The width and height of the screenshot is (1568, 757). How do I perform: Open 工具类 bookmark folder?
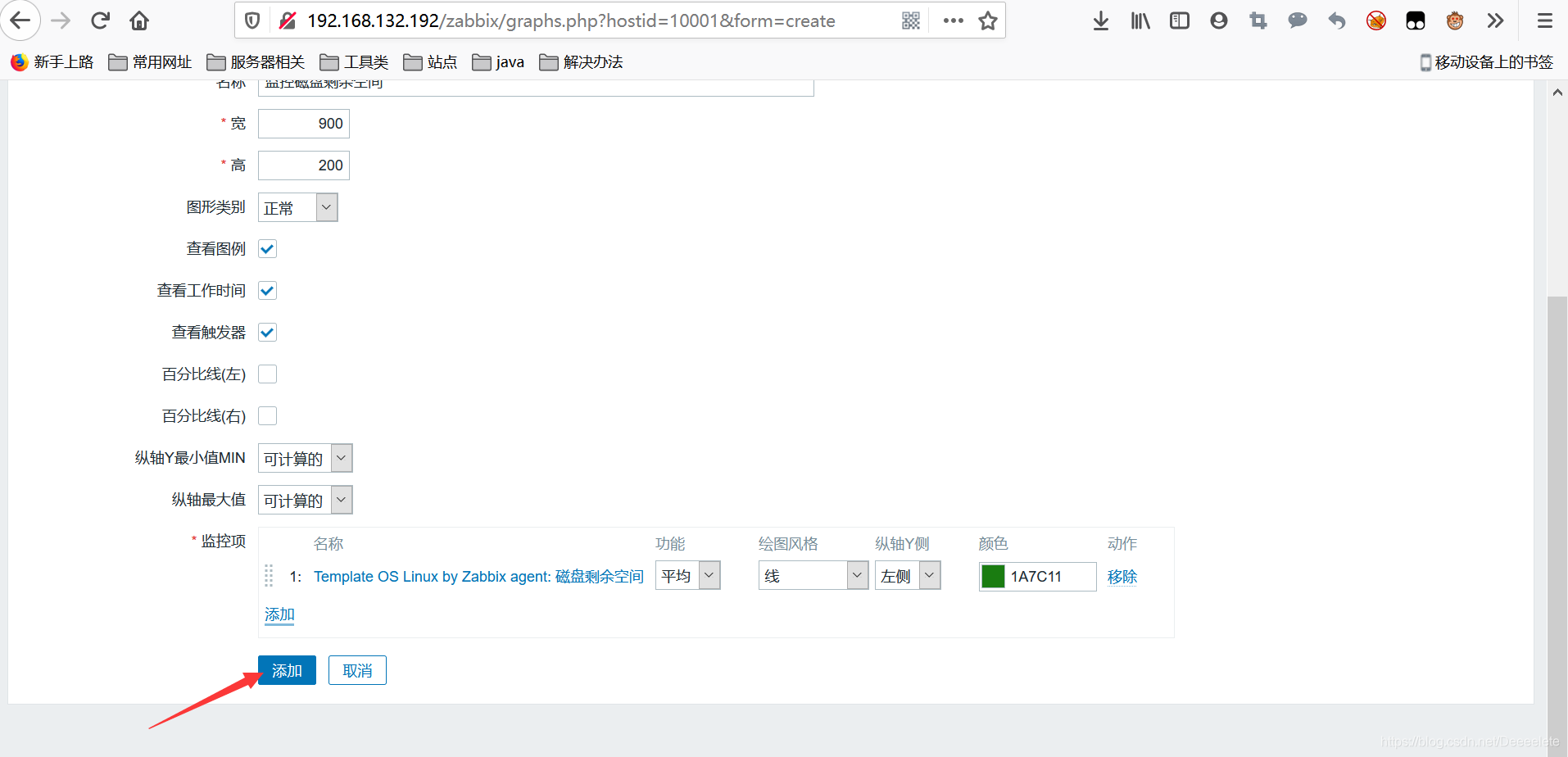(354, 62)
